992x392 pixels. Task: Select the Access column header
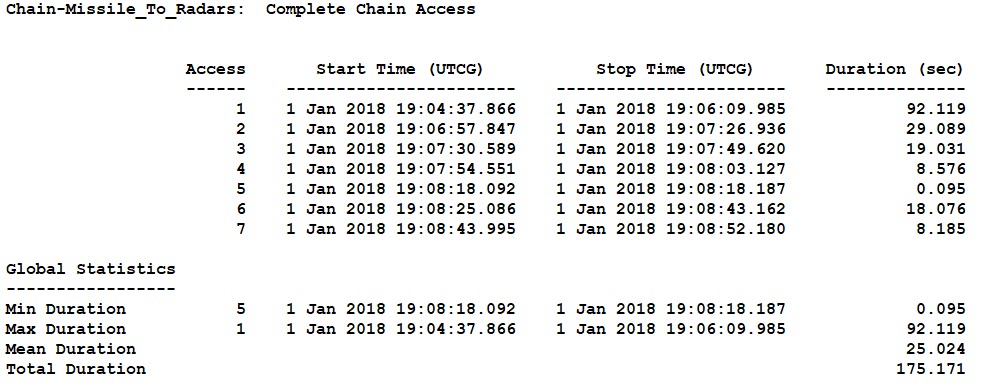point(216,69)
